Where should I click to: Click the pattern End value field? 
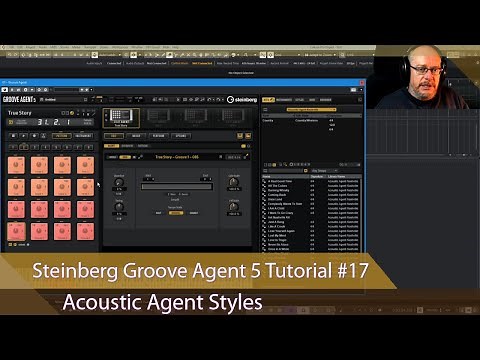click(x=205, y=179)
